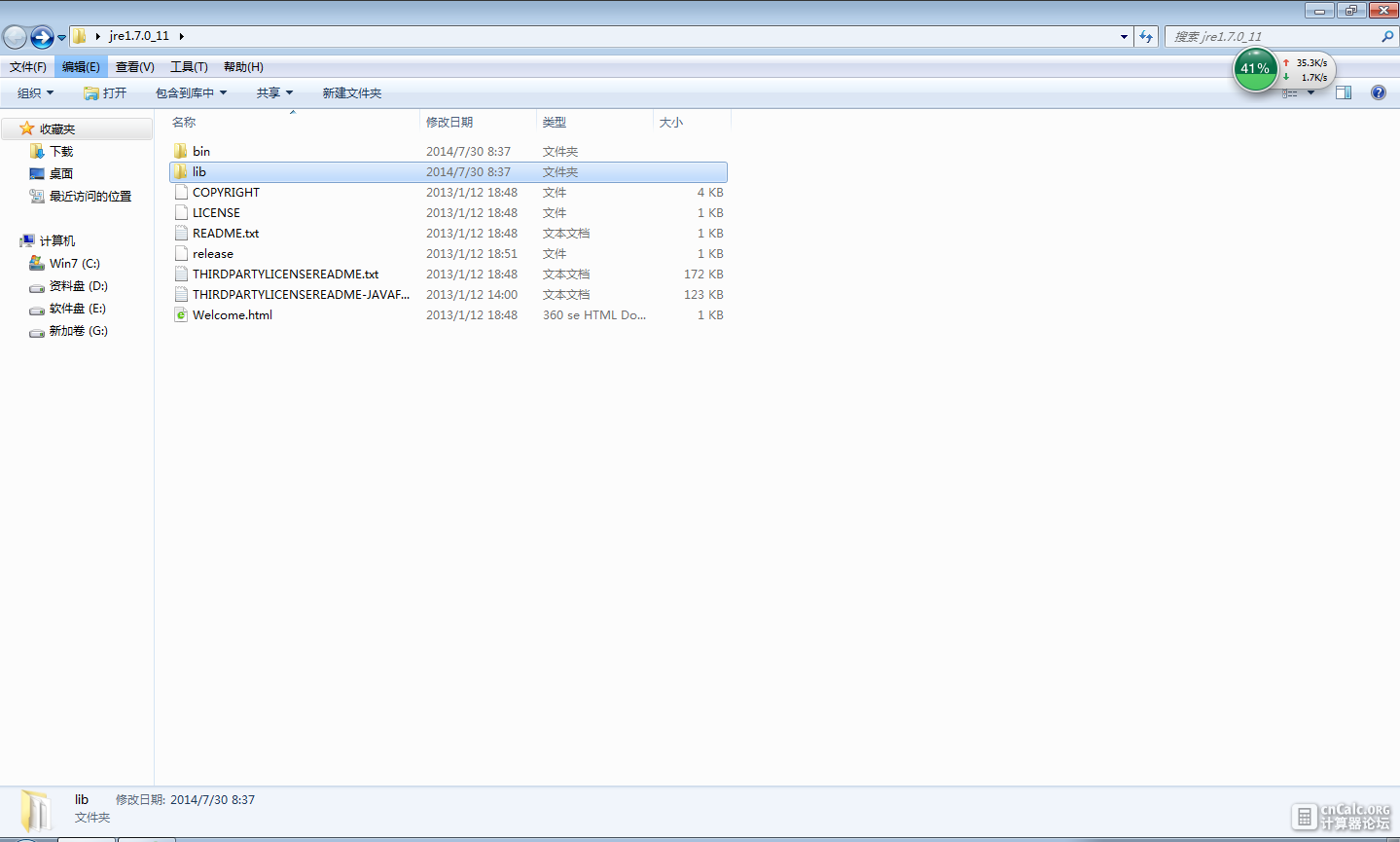Click the 计算机 computer icon

(27, 241)
